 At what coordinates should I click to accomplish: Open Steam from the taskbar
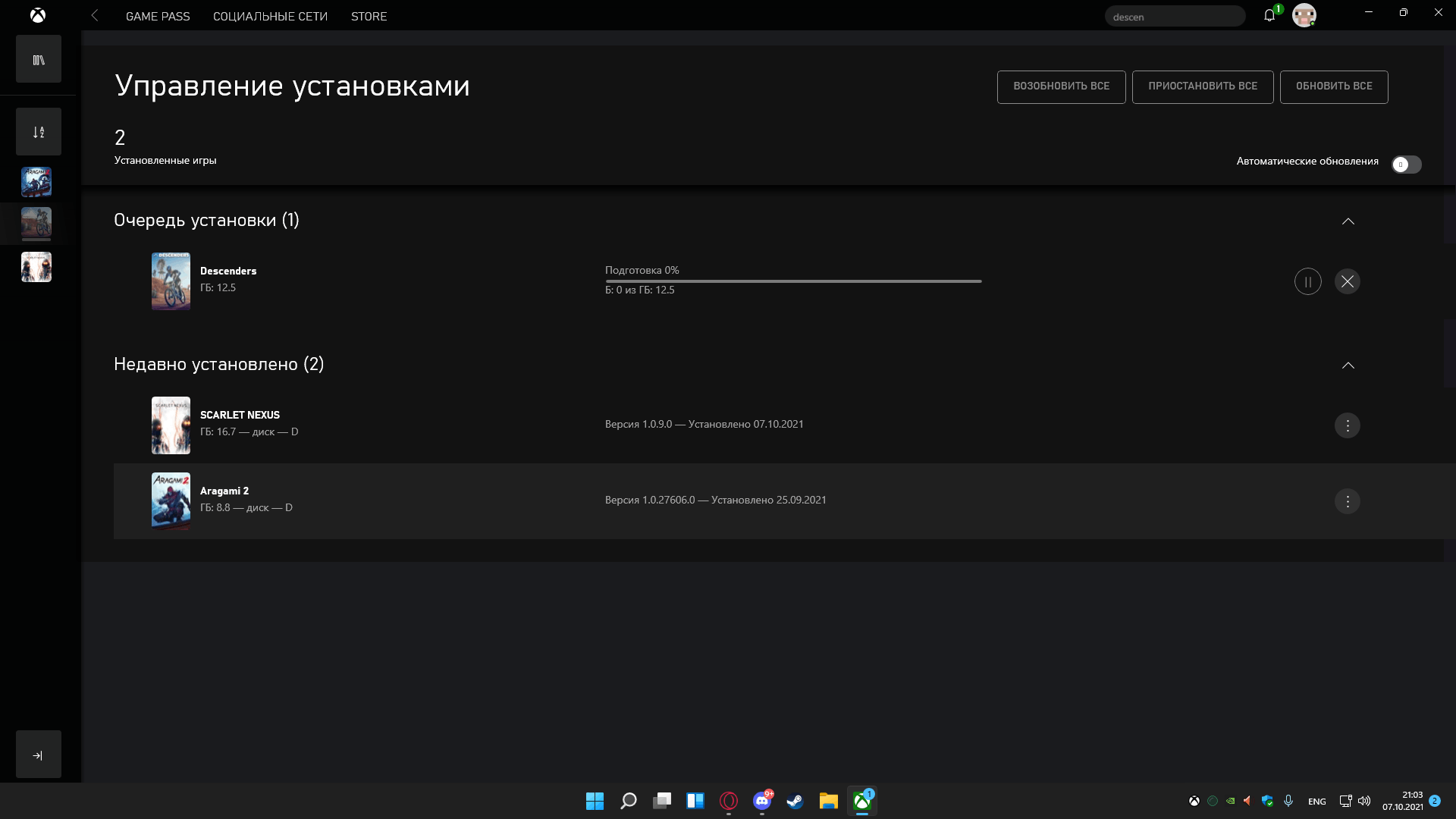coord(795,801)
